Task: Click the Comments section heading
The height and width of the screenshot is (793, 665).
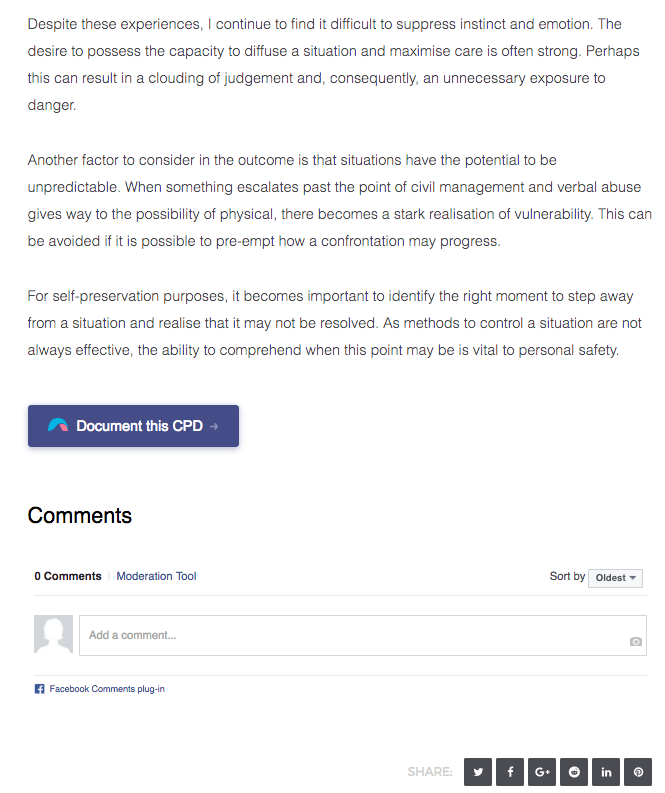Action: point(79,515)
